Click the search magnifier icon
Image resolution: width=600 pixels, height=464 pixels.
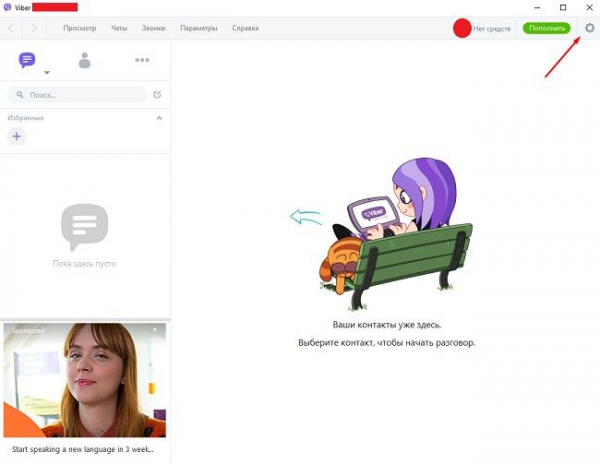coord(20,94)
